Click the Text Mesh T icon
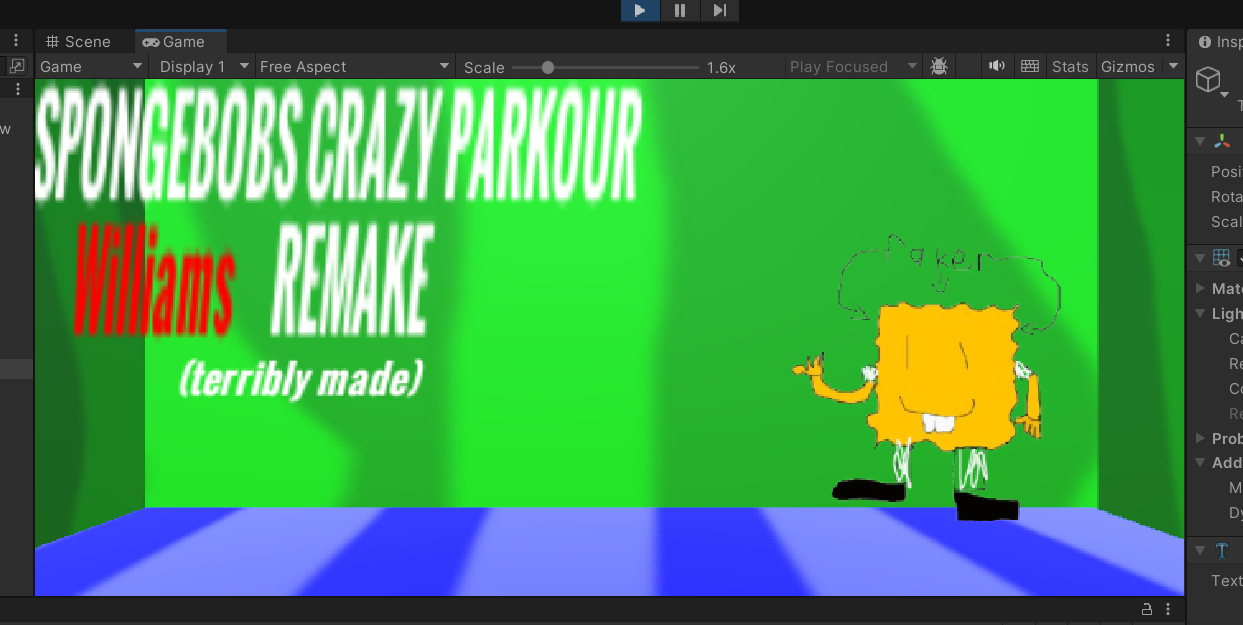The width and height of the screenshot is (1243, 625). point(1222,550)
